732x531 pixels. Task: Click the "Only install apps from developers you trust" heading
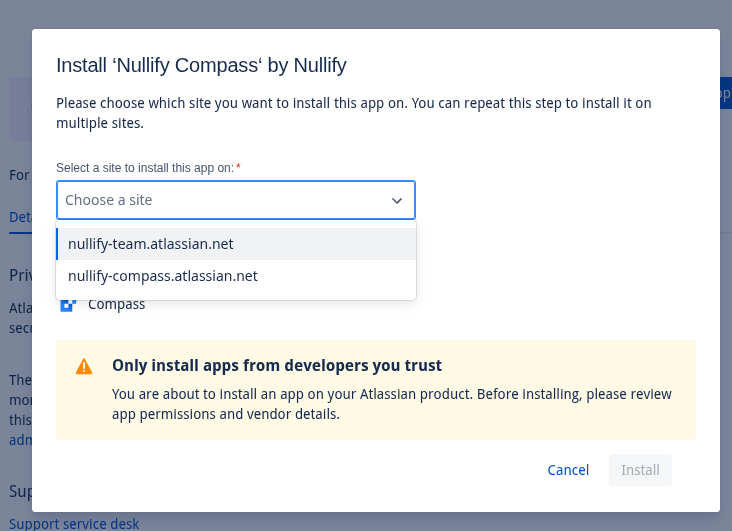[277, 365]
